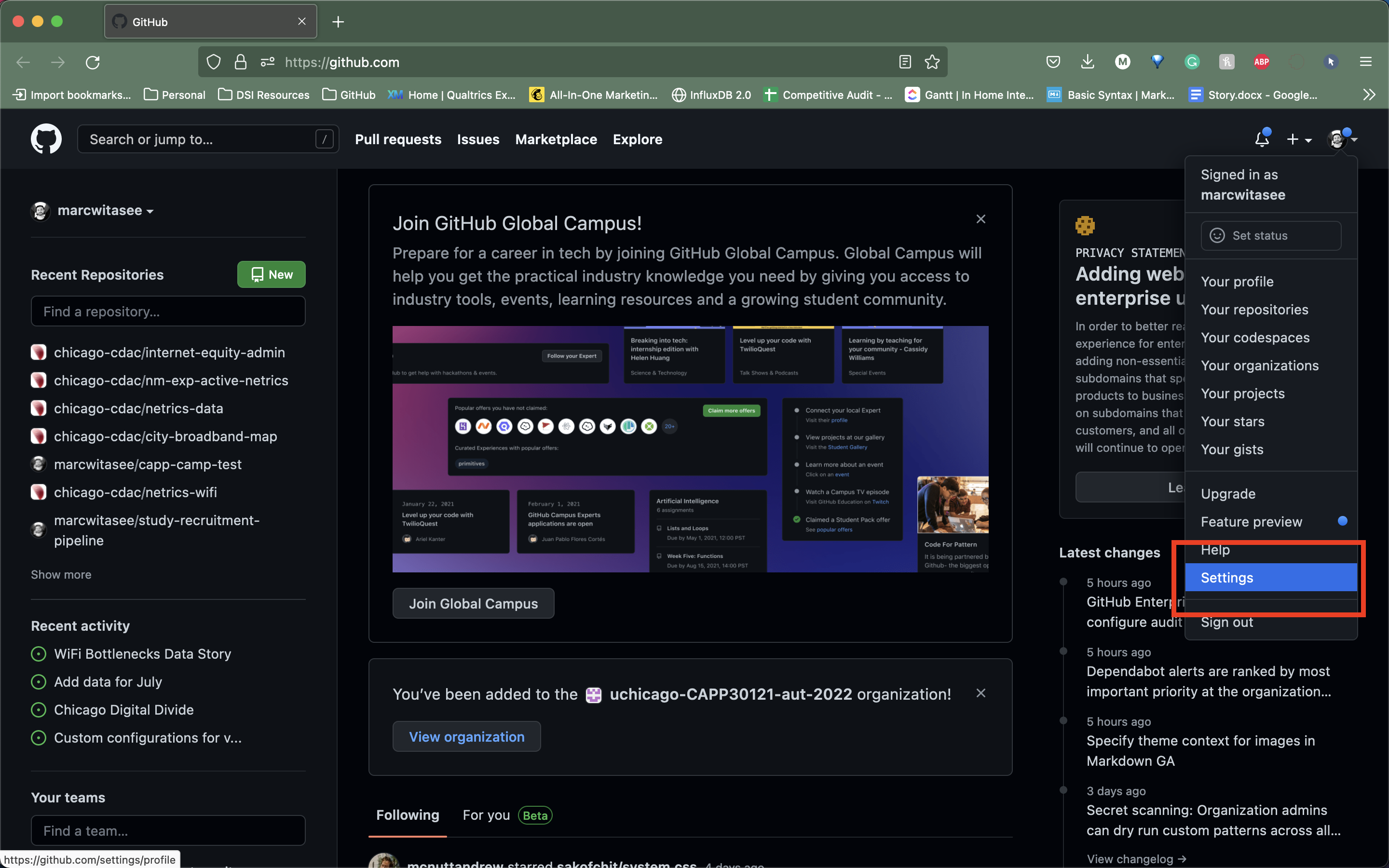
Task: Open the Pocket save icon
Action: click(x=1053, y=62)
